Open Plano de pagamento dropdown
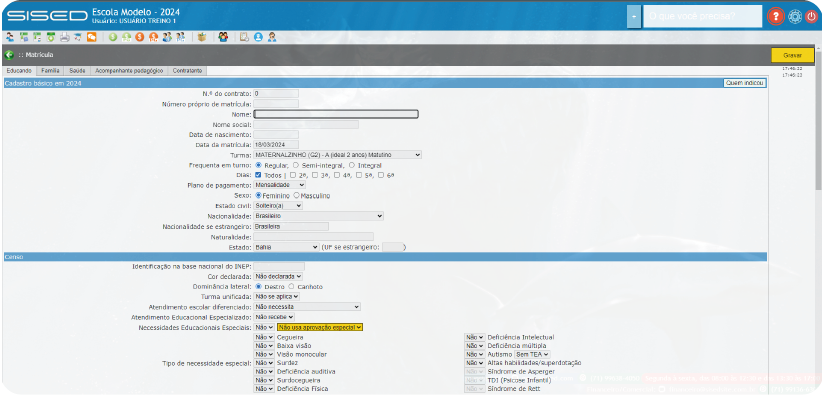 pyautogui.click(x=279, y=185)
